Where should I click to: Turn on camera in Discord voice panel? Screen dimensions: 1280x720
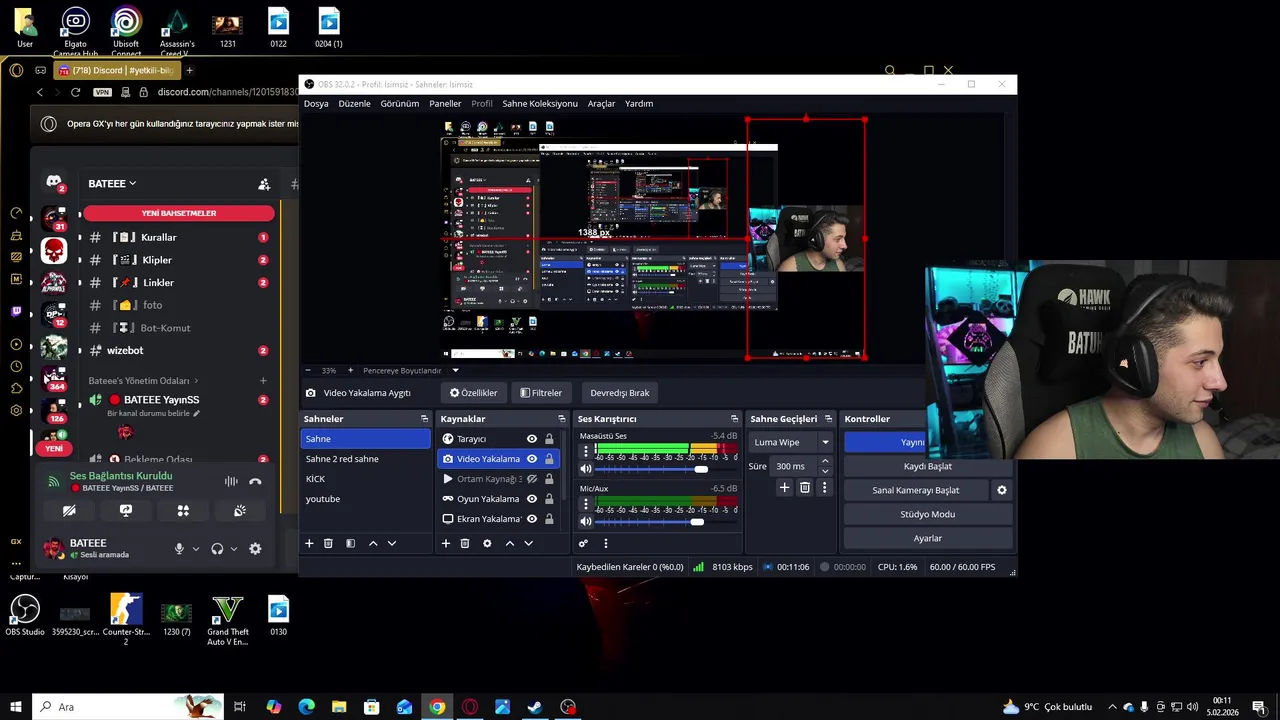tap(69, 510)
